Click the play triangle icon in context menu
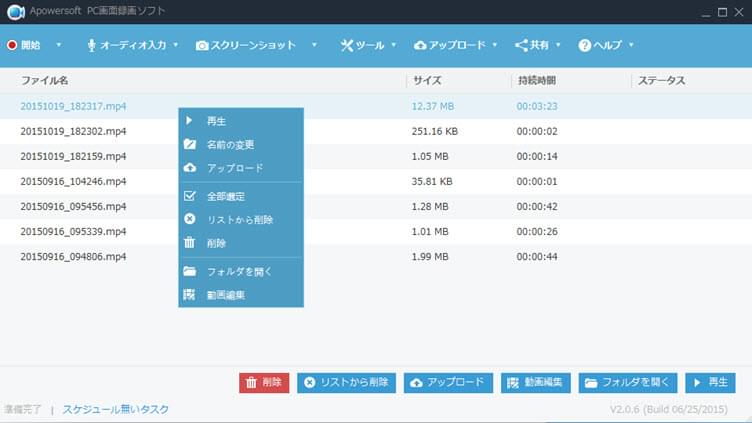752x423 pixels. pos(189,120)
